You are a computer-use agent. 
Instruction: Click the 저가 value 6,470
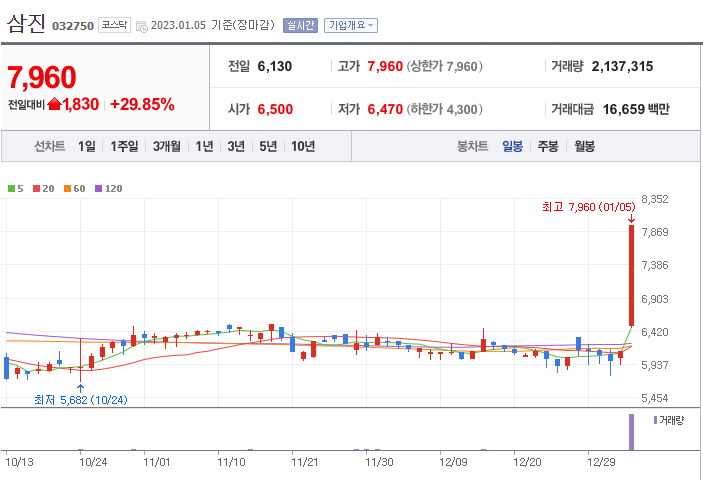point(385,109)
